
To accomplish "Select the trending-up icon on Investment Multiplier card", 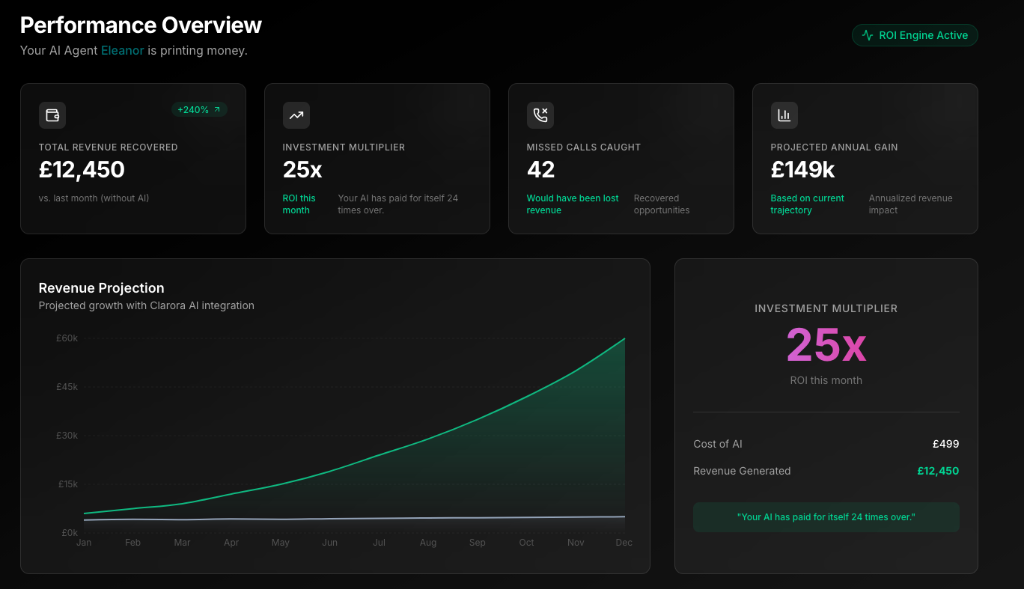I will tap(296, 115).
